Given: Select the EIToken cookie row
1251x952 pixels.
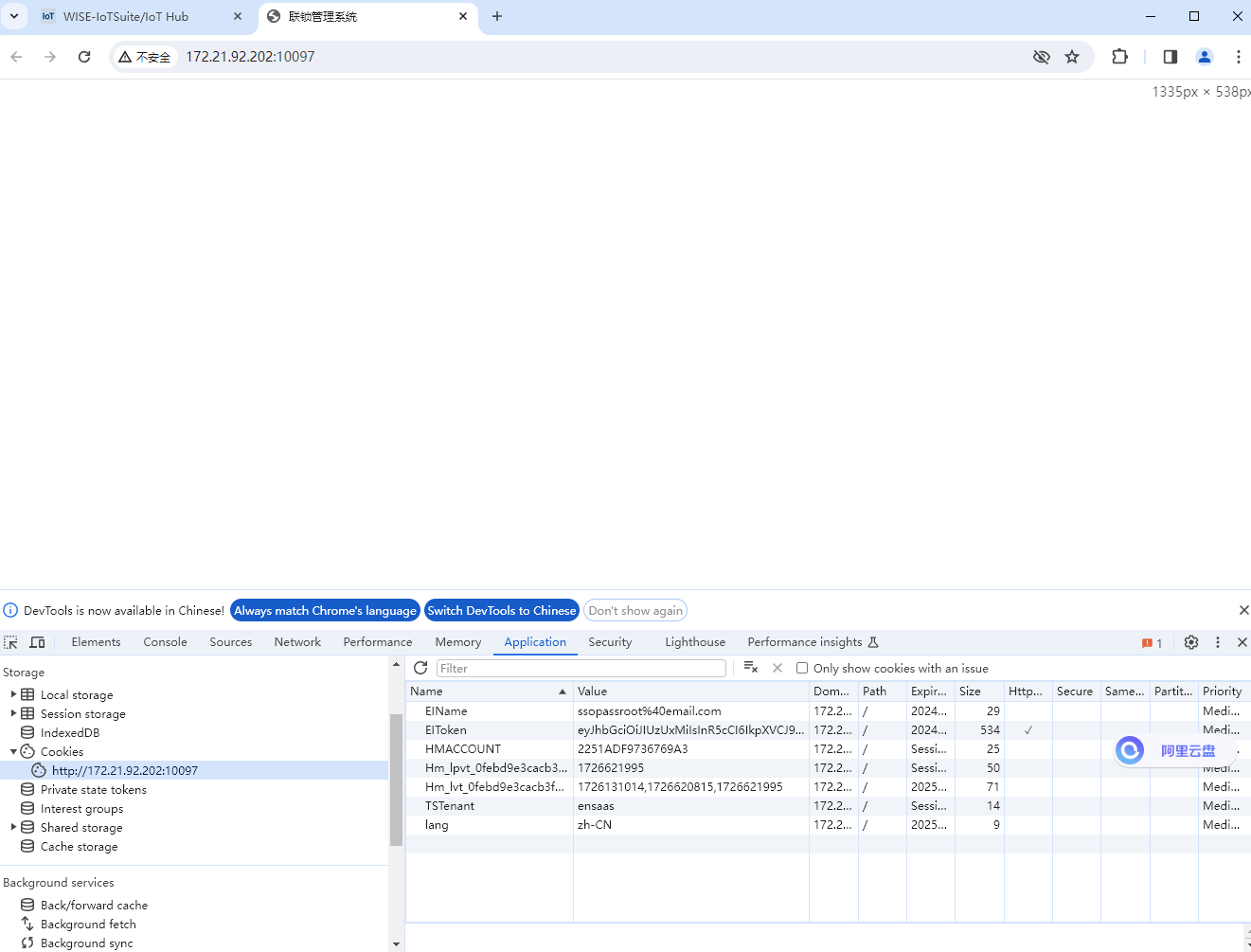Looking at the screenshot, I should tap(828, 729).
